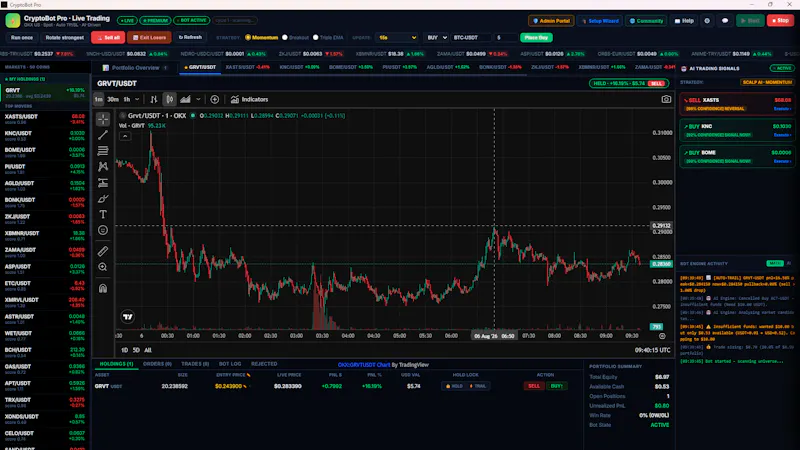
Task: Open the BUY order side dropdown
Action: (x=437, y=37)
